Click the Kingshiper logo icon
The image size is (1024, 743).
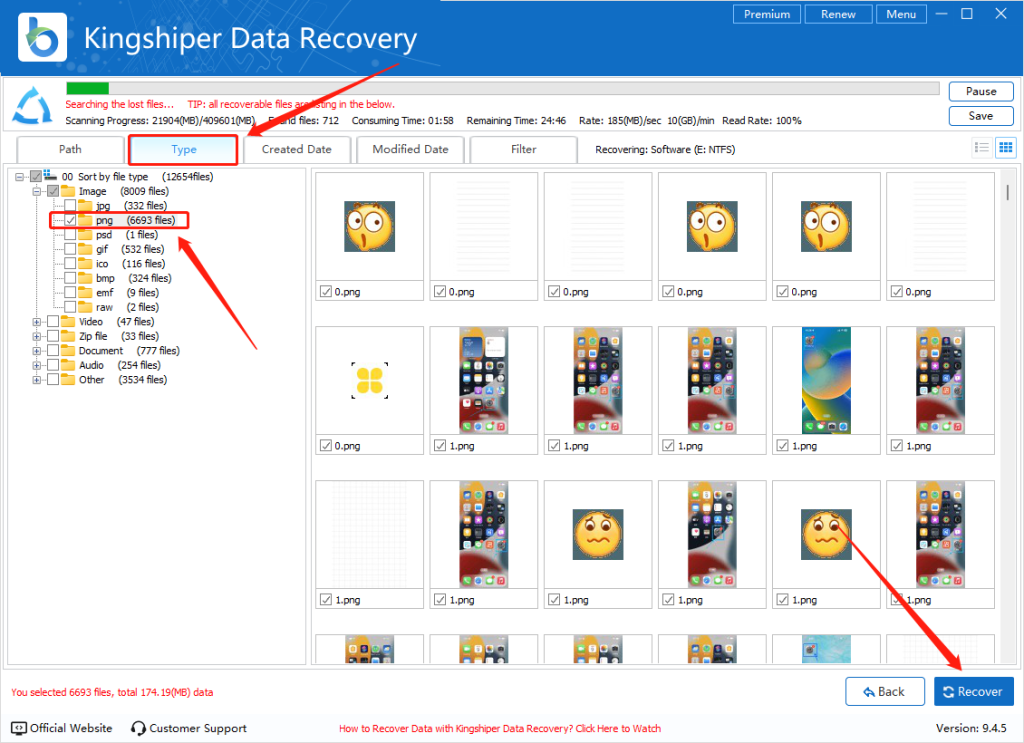(x=42, y=37)
